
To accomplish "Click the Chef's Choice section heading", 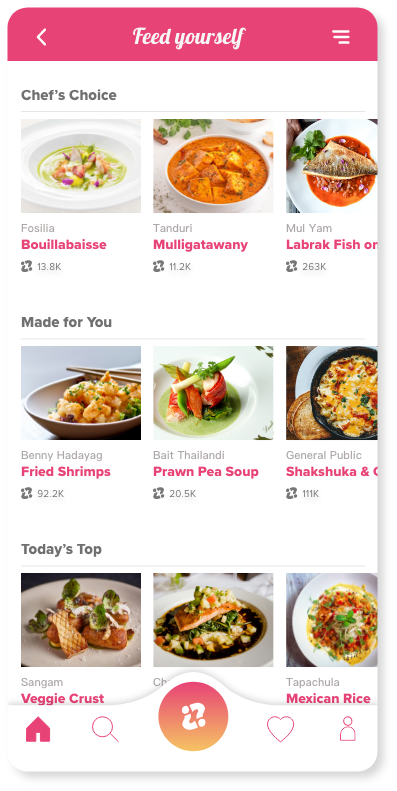I will click(69, 95).
